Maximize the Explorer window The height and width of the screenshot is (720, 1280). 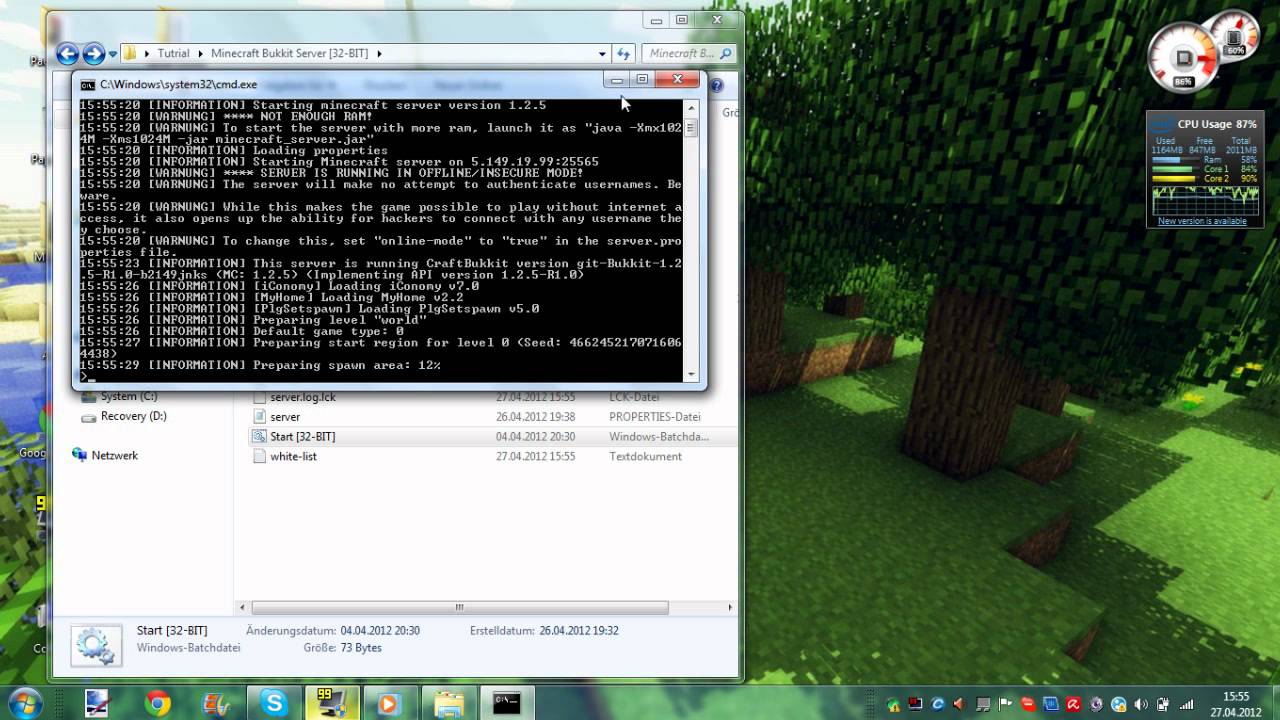[682, 20]
